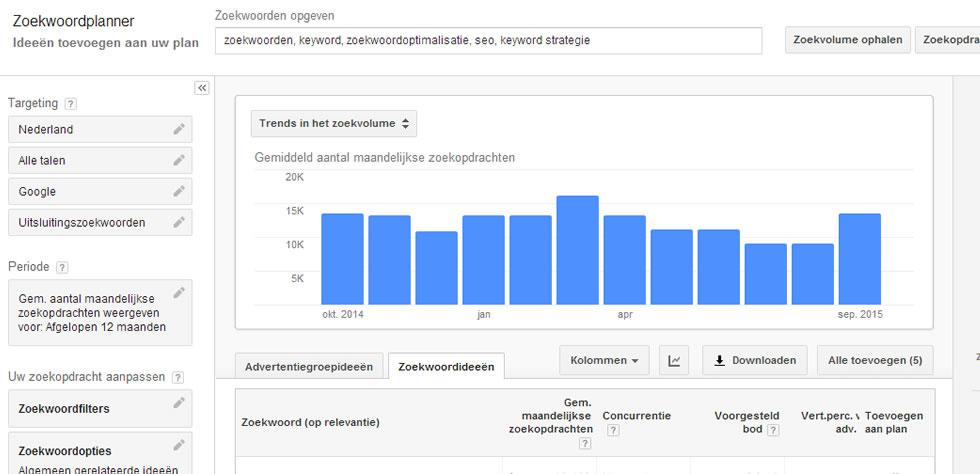Viewport: 980px width, 474px height.
Task: Open help icon next to Periode
Action: click(x=62, y=267)
